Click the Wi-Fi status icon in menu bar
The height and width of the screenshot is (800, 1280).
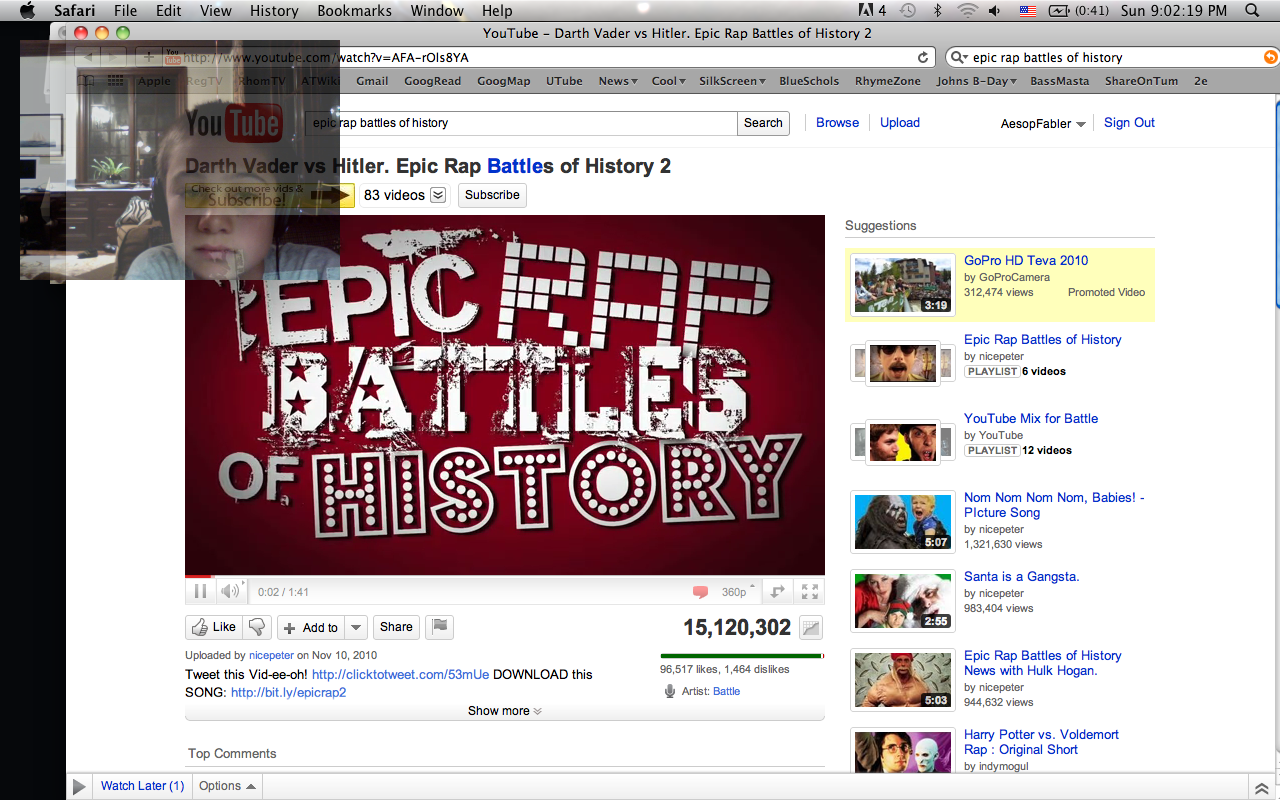(966, 11)
